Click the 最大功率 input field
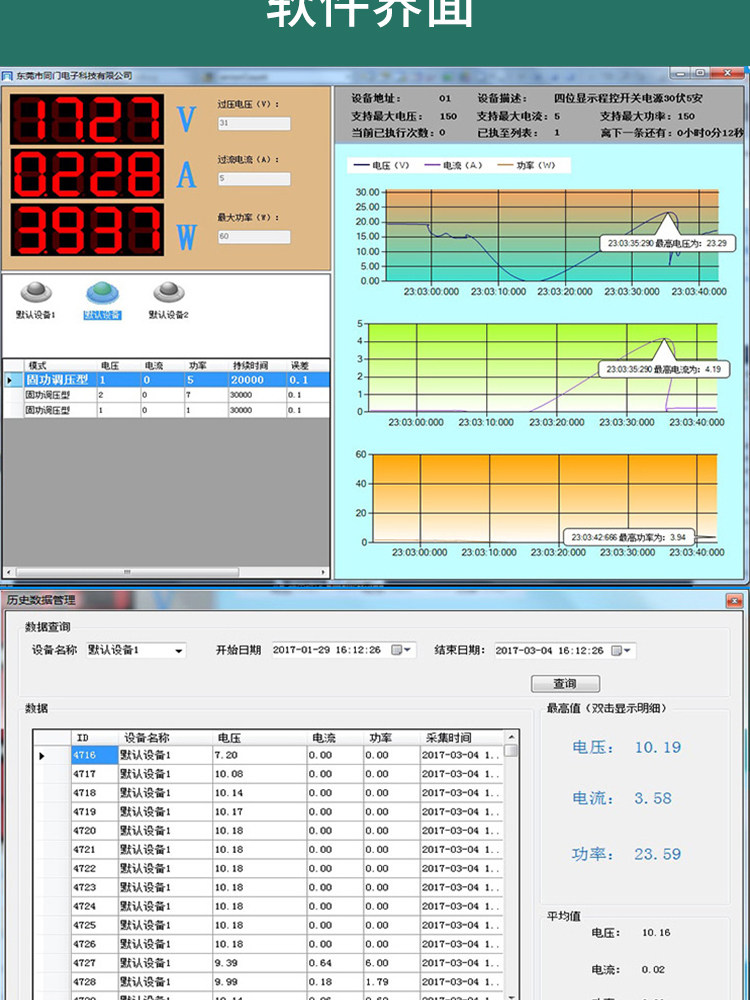750x1000 pixels. [254, 237]
